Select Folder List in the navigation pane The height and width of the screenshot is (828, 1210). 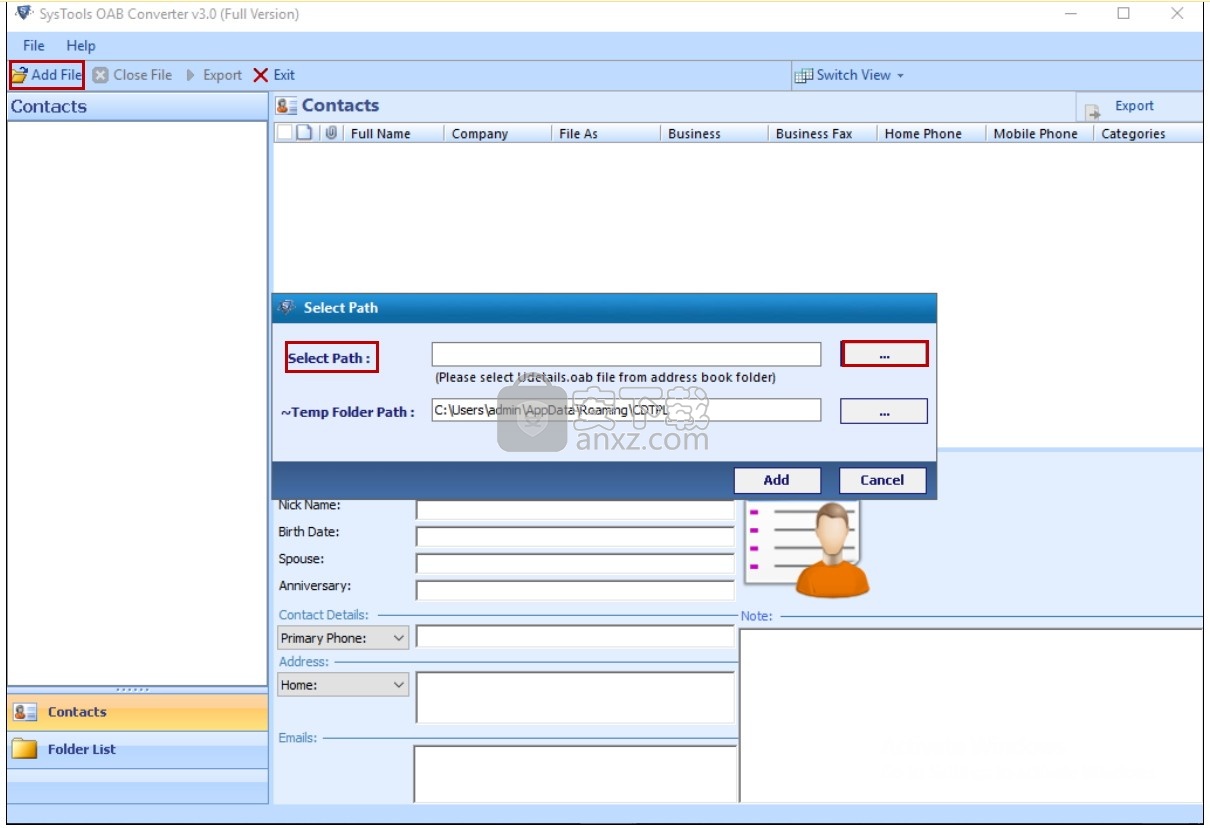click(137, 749)
